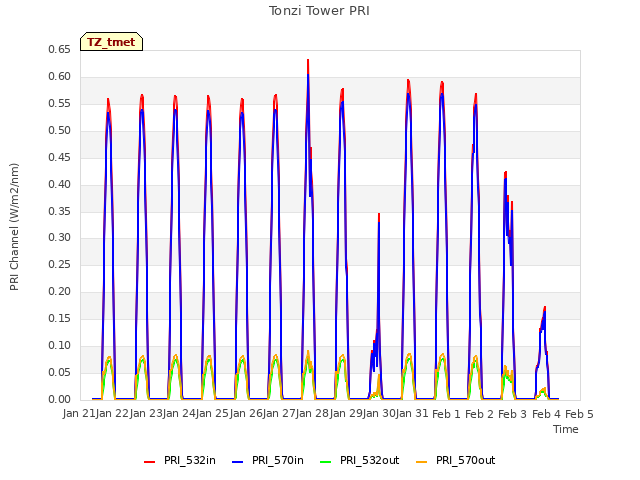Click the Jan 31 x-axis tick label
640x480 pixels.
412,414
